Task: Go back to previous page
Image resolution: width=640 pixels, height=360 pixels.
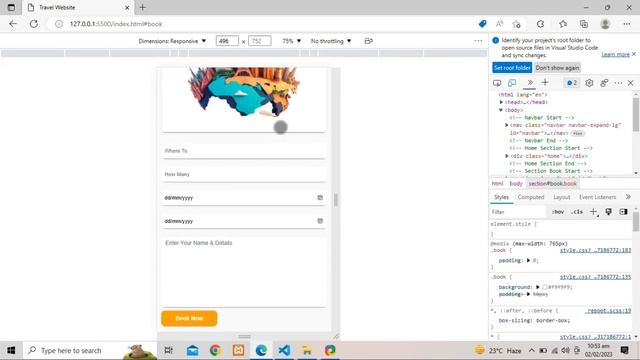Action: pos(13,24)
